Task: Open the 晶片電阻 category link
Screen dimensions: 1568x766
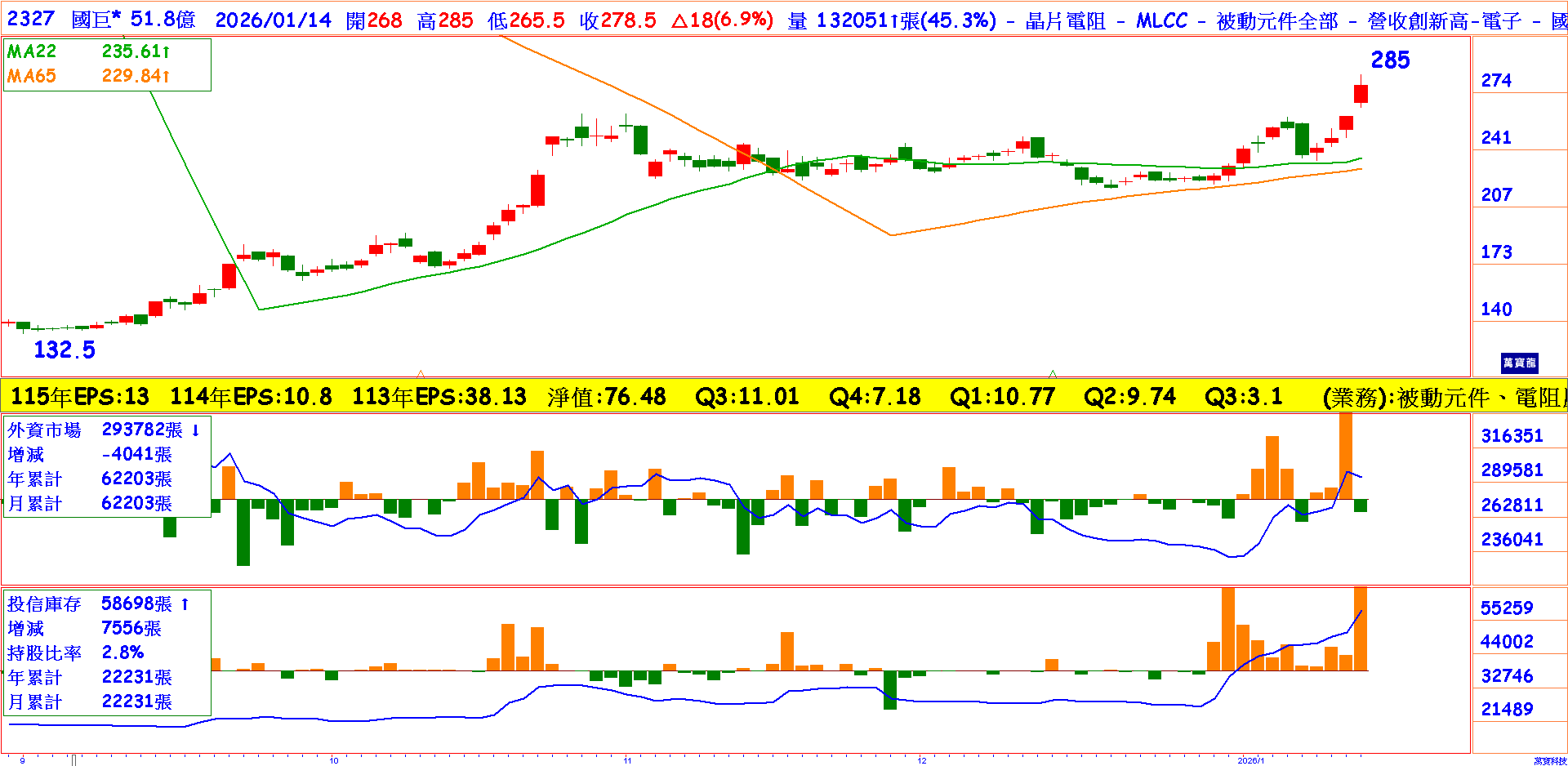Action: point(1065,21)
